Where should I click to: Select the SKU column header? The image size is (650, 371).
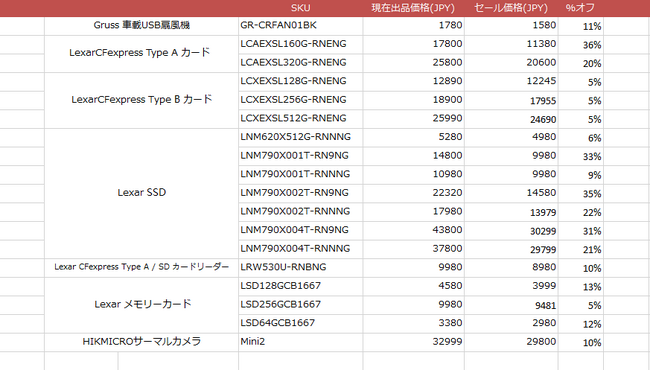(x=301, y=8)
